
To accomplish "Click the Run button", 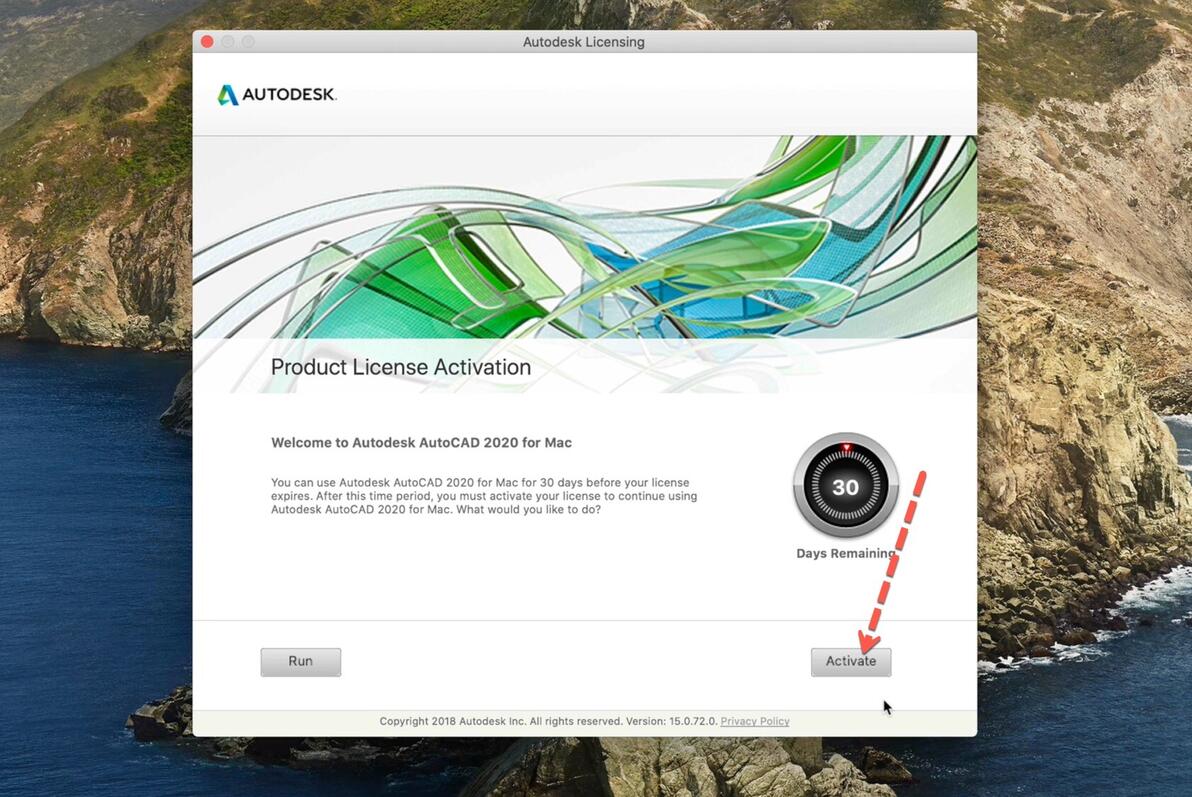I will (x=300, y=662).
